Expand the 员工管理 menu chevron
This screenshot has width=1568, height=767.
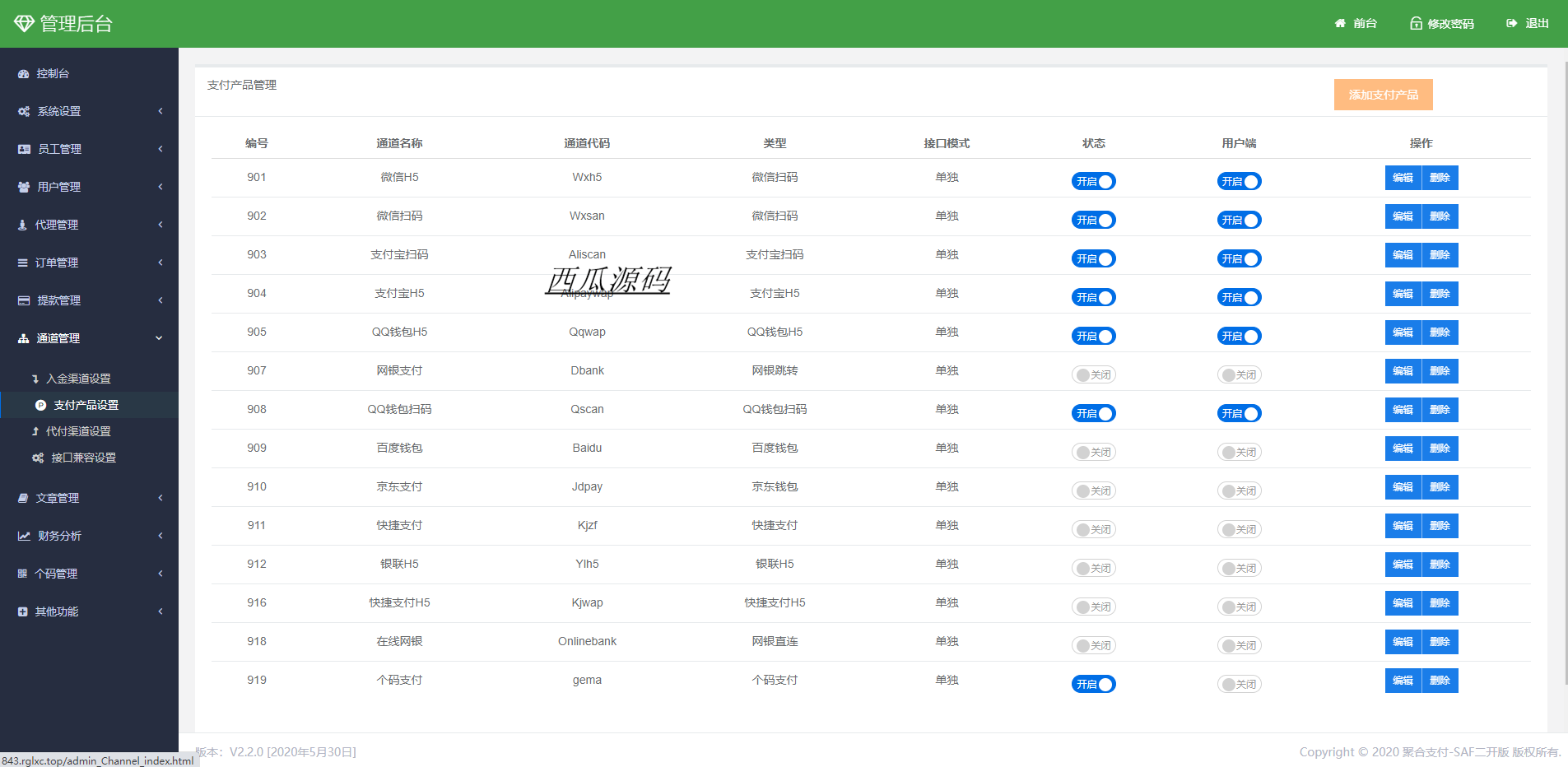pos(161,149)
